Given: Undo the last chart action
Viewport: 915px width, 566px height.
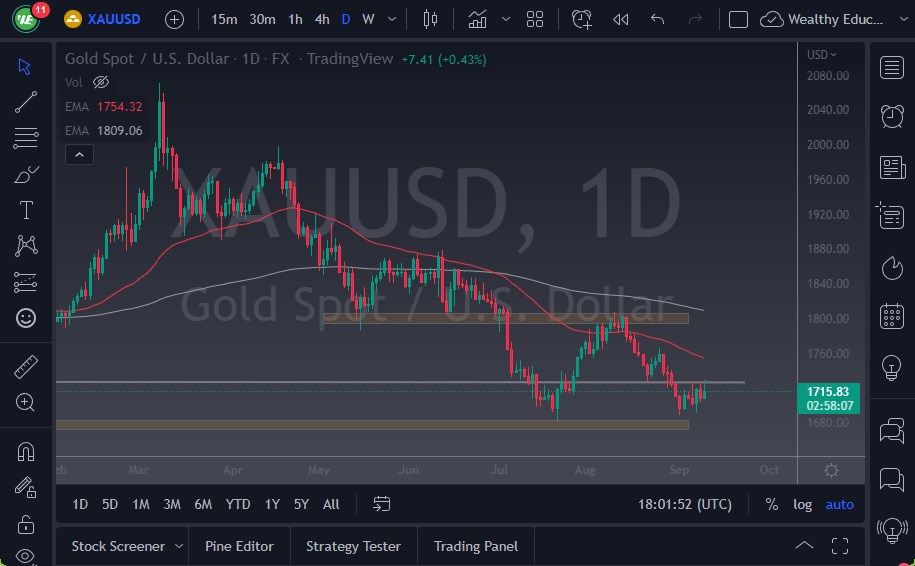Looking at the screenshot, I should coord(658,19).
